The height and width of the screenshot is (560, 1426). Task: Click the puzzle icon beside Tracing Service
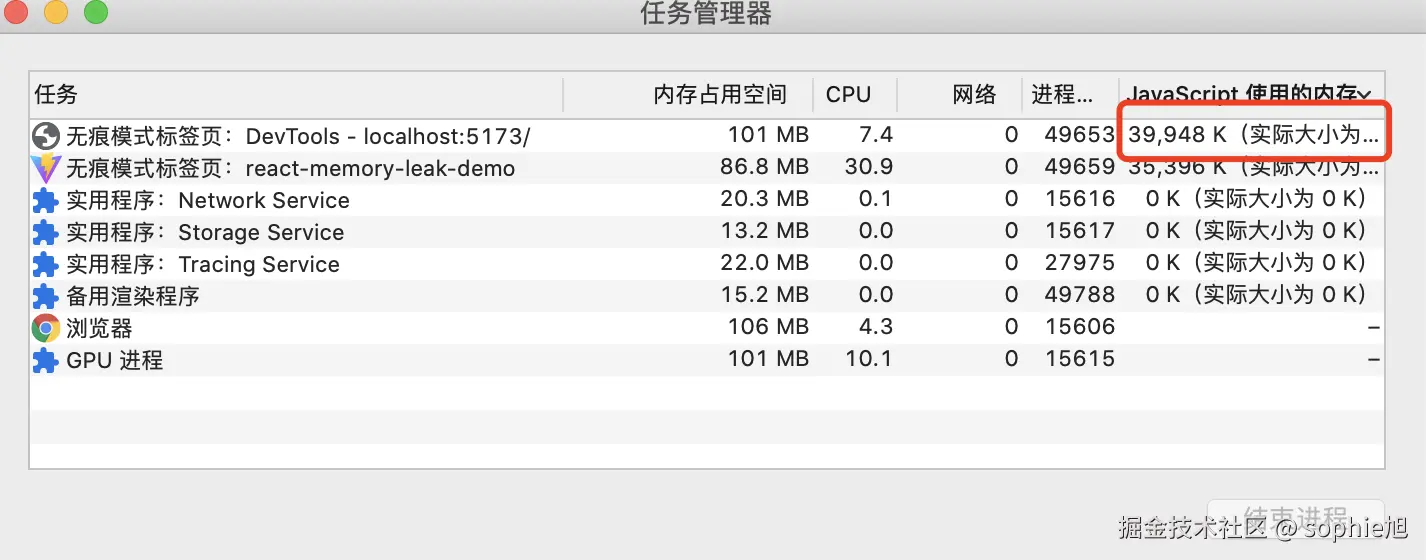coord(46,264)
